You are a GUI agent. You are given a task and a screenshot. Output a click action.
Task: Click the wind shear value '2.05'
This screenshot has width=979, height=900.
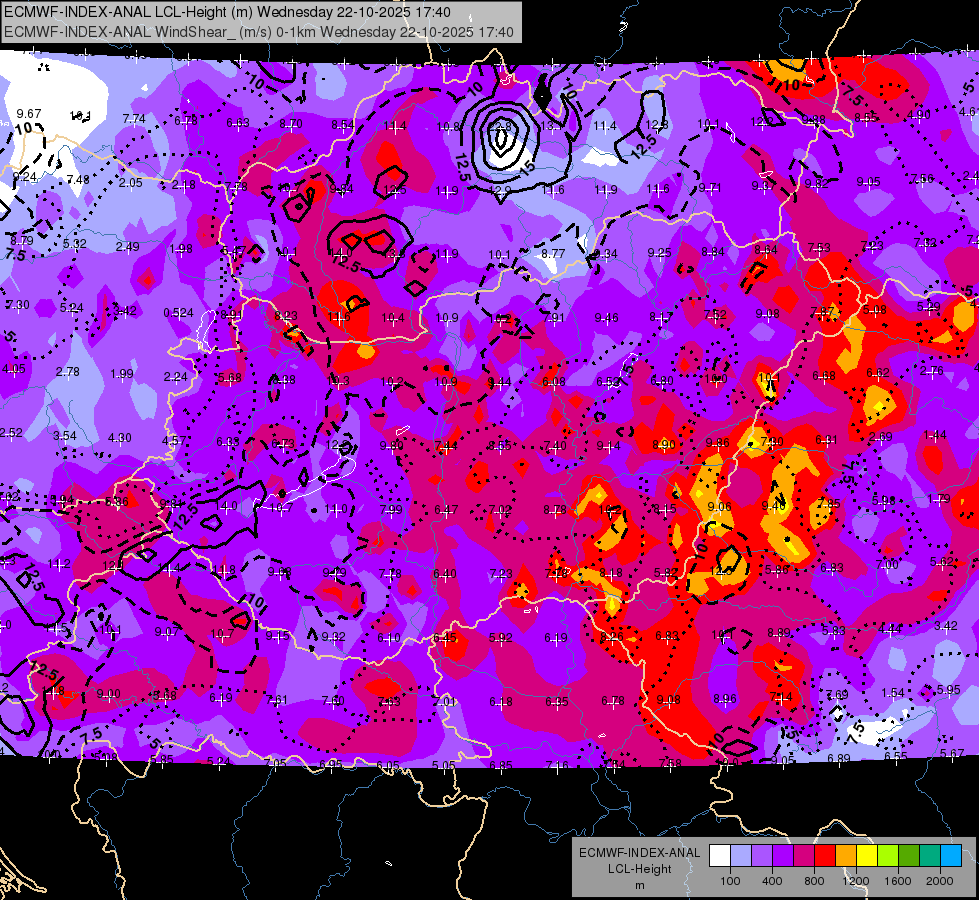[130, 182]
